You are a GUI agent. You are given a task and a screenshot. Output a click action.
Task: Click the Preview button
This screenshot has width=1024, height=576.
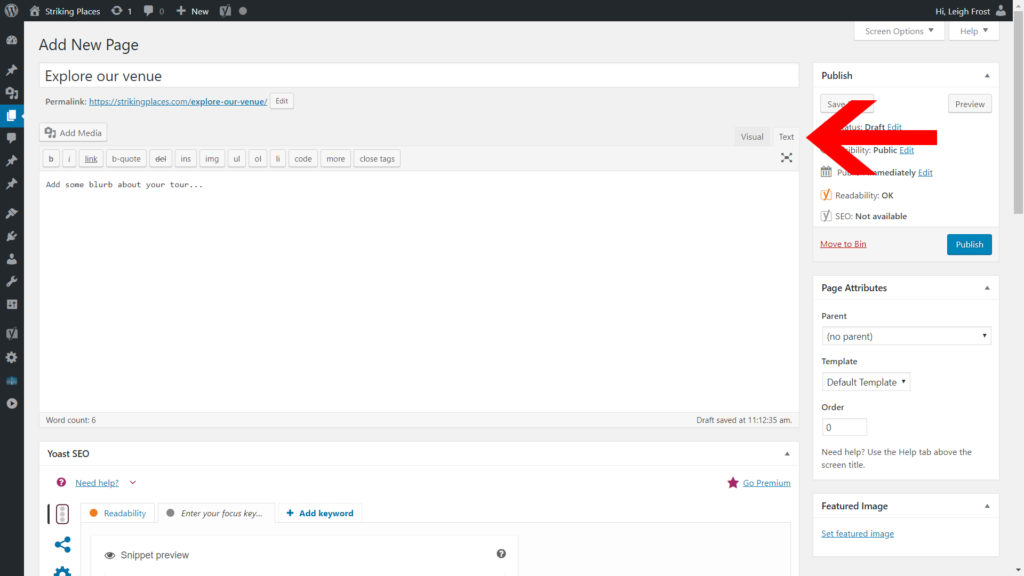coord(969,104)
